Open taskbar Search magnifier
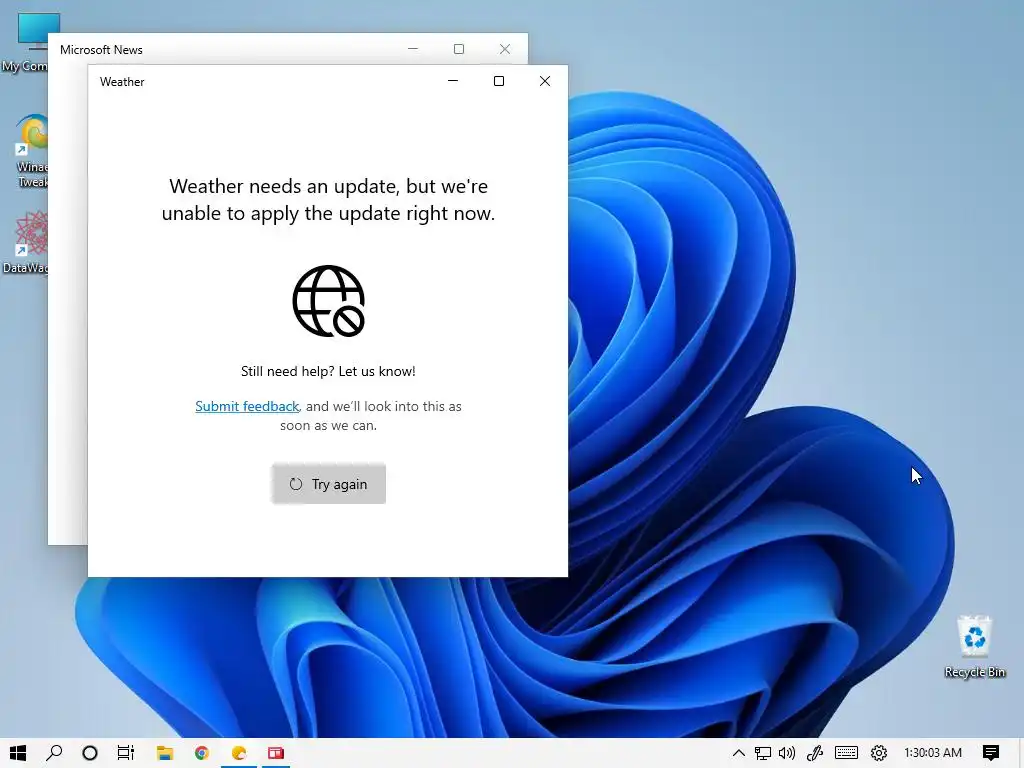The image size is (1024, 768). (x=54, y=753)
